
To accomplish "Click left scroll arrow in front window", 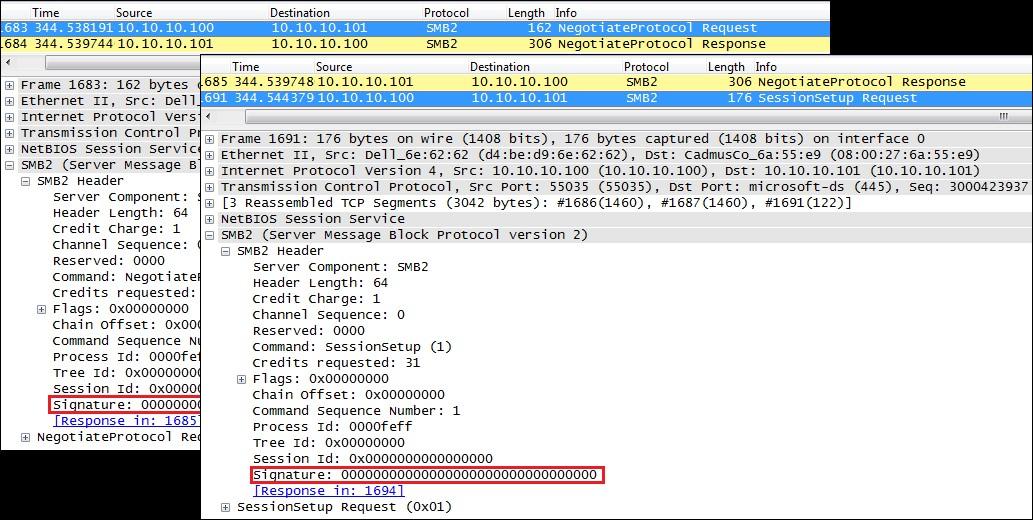I will 209,117.
